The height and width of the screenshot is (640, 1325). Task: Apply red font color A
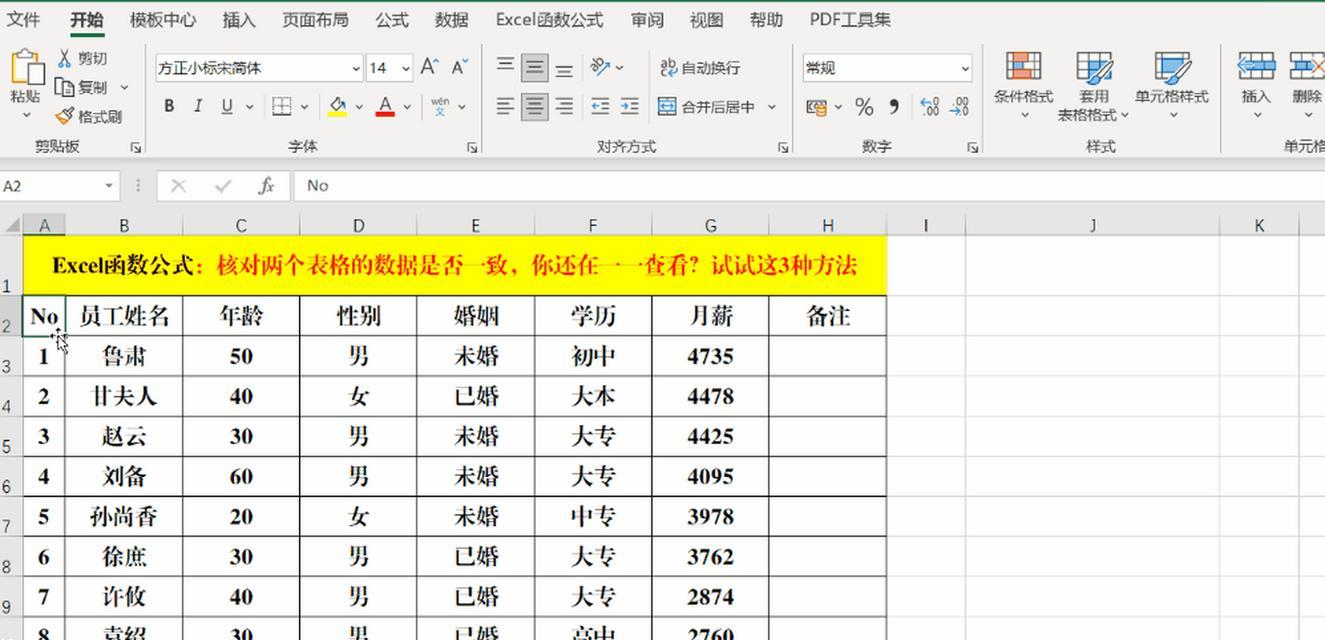pyautogui.click(x=385, y=106)
